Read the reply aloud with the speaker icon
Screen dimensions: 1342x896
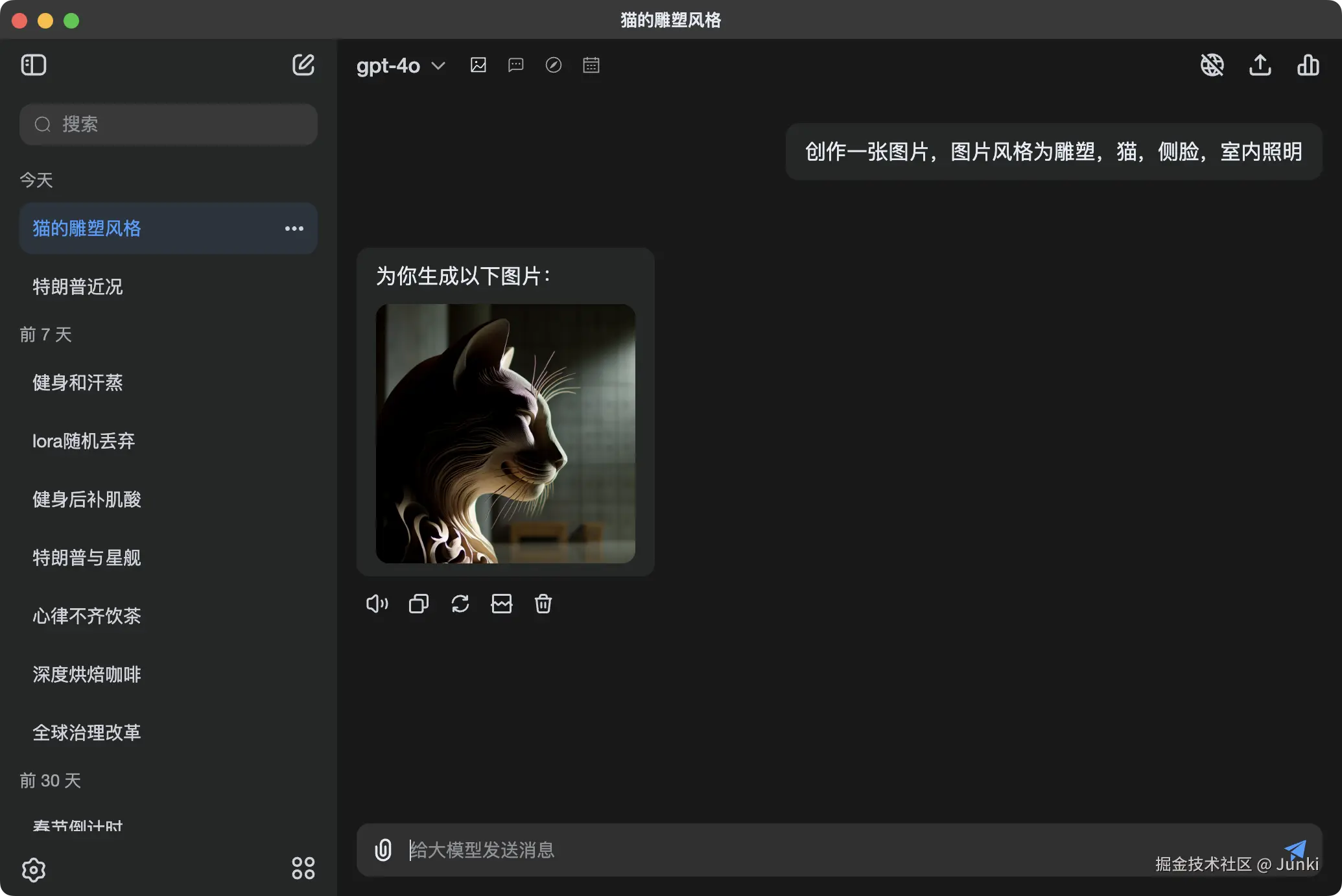[377, 604]
